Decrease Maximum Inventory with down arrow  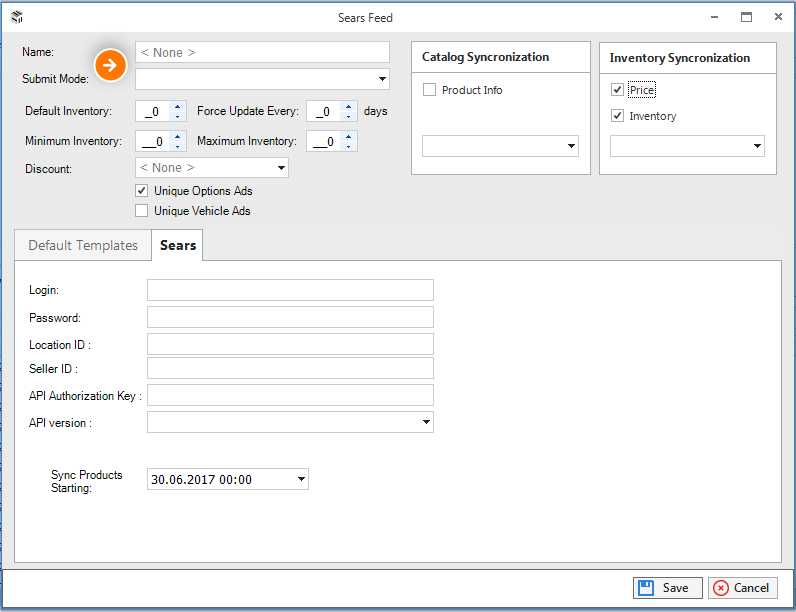[348, 147]
